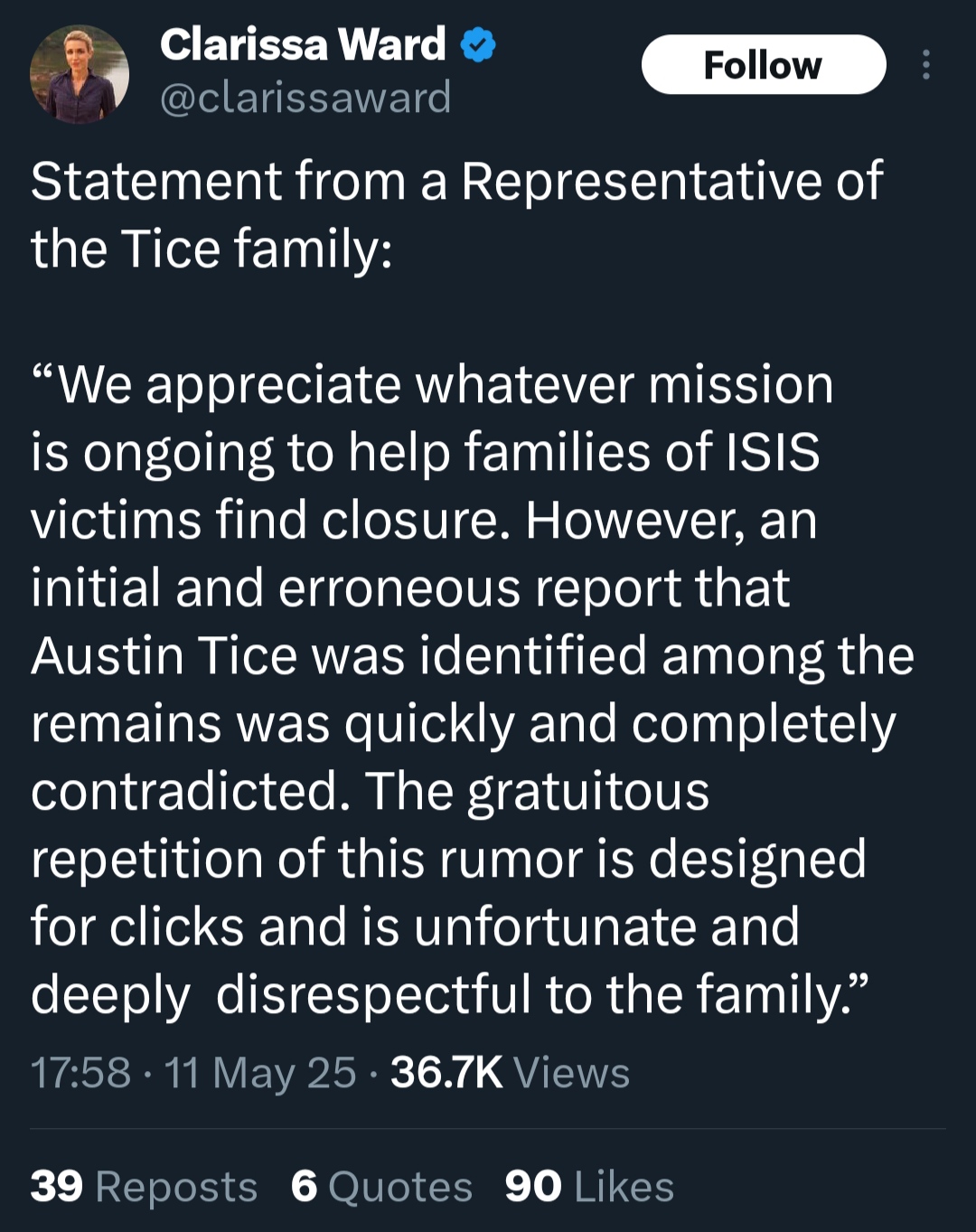Open the 6 Quotes list
This screenshot has height=1232, width=976.
[x=381, y=1186]
